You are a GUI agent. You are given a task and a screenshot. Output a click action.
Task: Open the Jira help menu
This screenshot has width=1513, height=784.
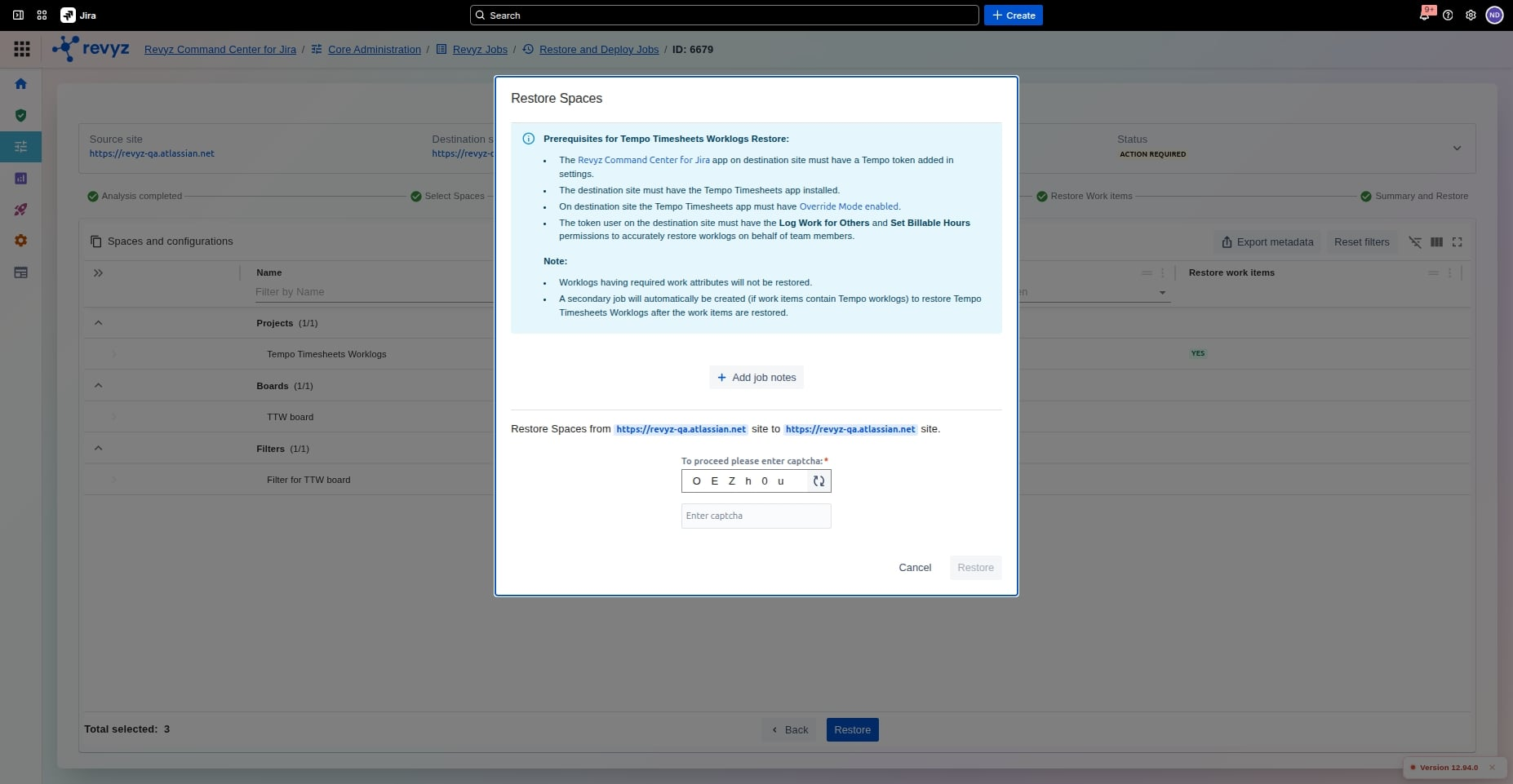coord(1448,16)
